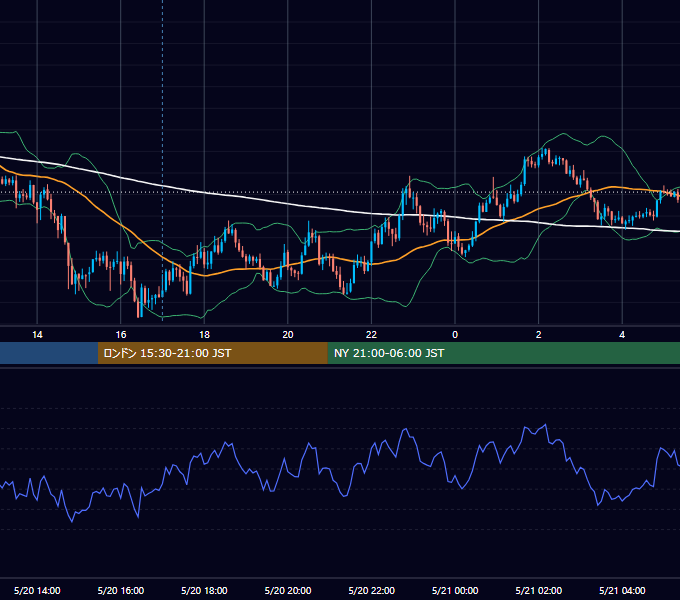Click hour label 18 on price chart axis
This screenshot has width=680, height=600.
tap(204, 335)
